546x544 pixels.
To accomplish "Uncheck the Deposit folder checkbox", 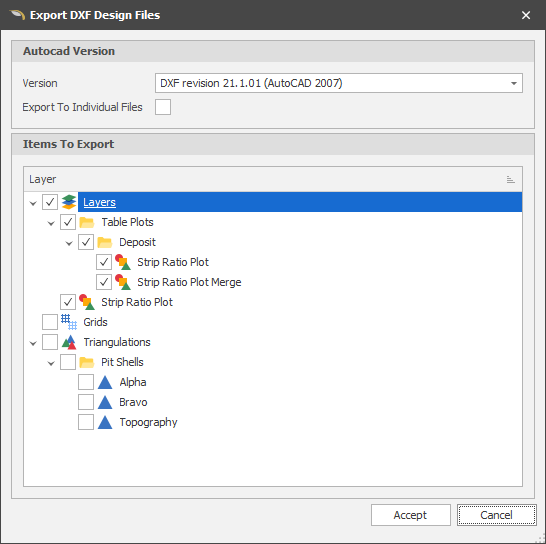I will point(86,242).
